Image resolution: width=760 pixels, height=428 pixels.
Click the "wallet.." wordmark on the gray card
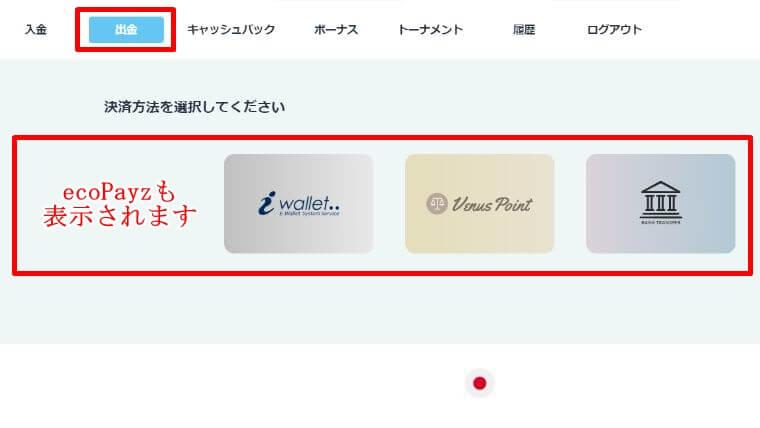point(309,203)
